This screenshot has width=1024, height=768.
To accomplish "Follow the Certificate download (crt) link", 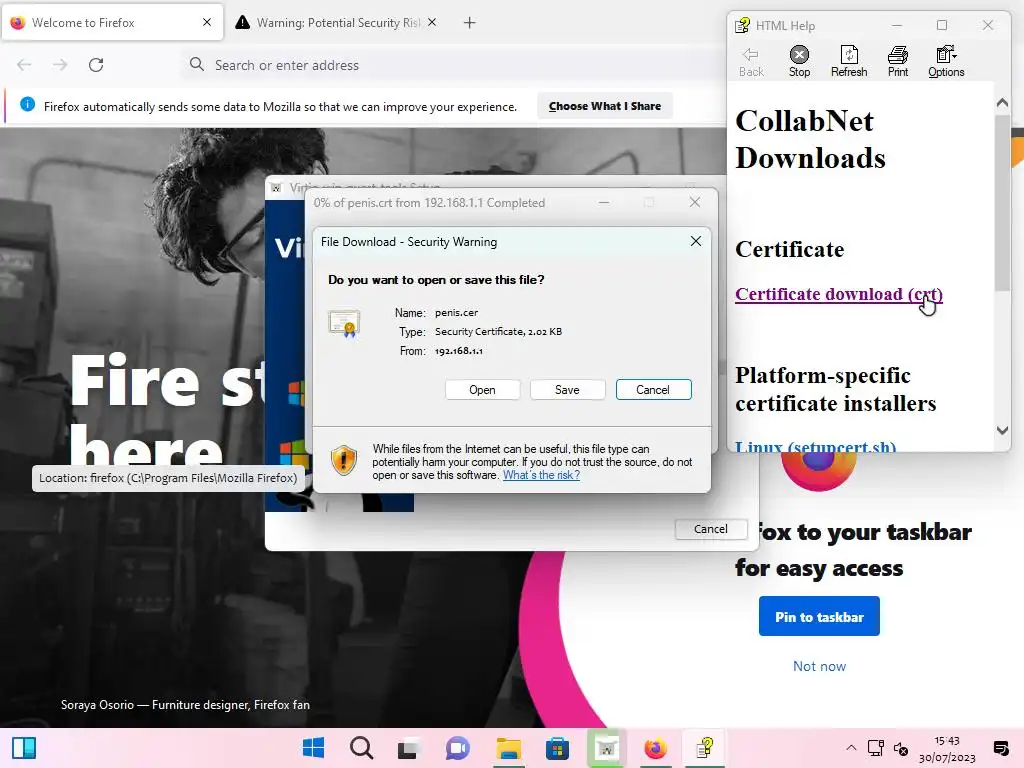I will pos(839,294).
